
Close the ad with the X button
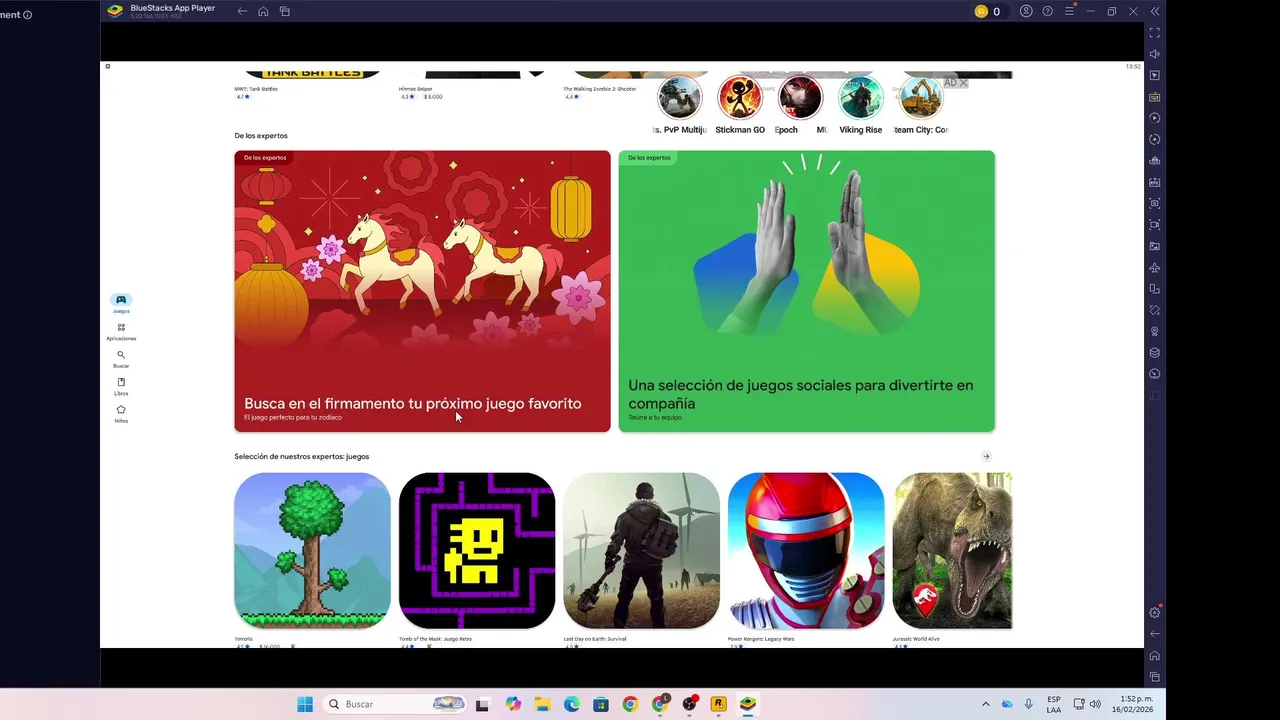click(x=963, y=83)
